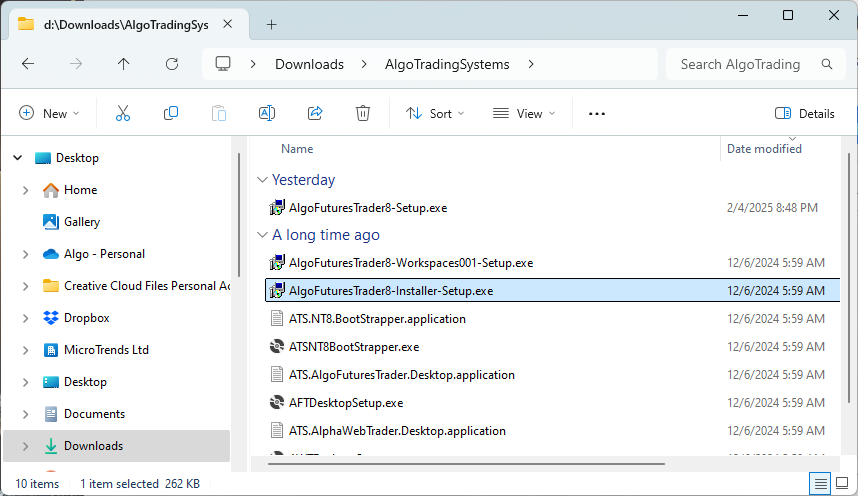Screen dimensions: 858x496
Task: Go forward with the right arrow
Action: tap(76, 64)
